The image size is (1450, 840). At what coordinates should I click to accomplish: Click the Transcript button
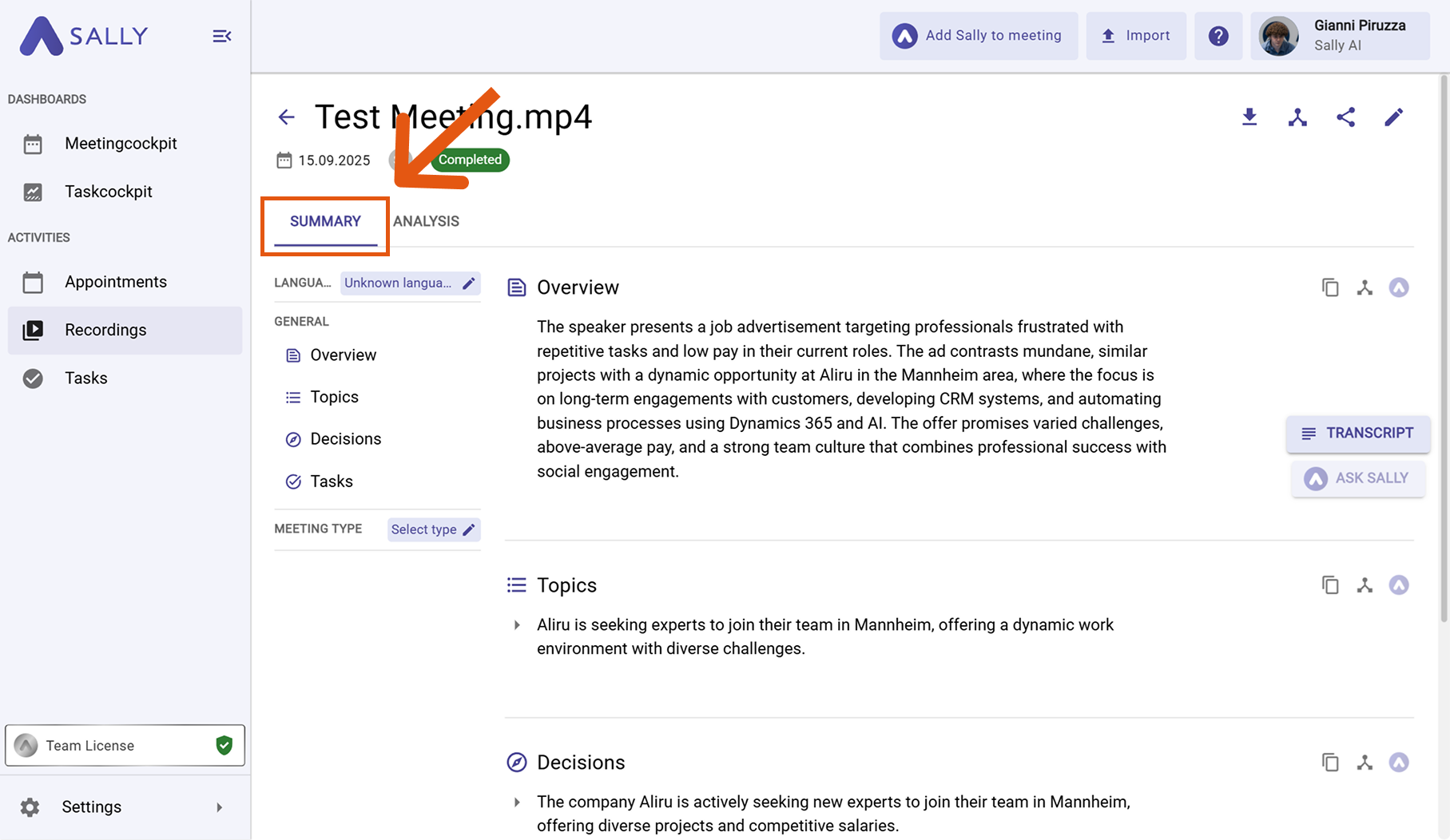tap(1357, 433)
